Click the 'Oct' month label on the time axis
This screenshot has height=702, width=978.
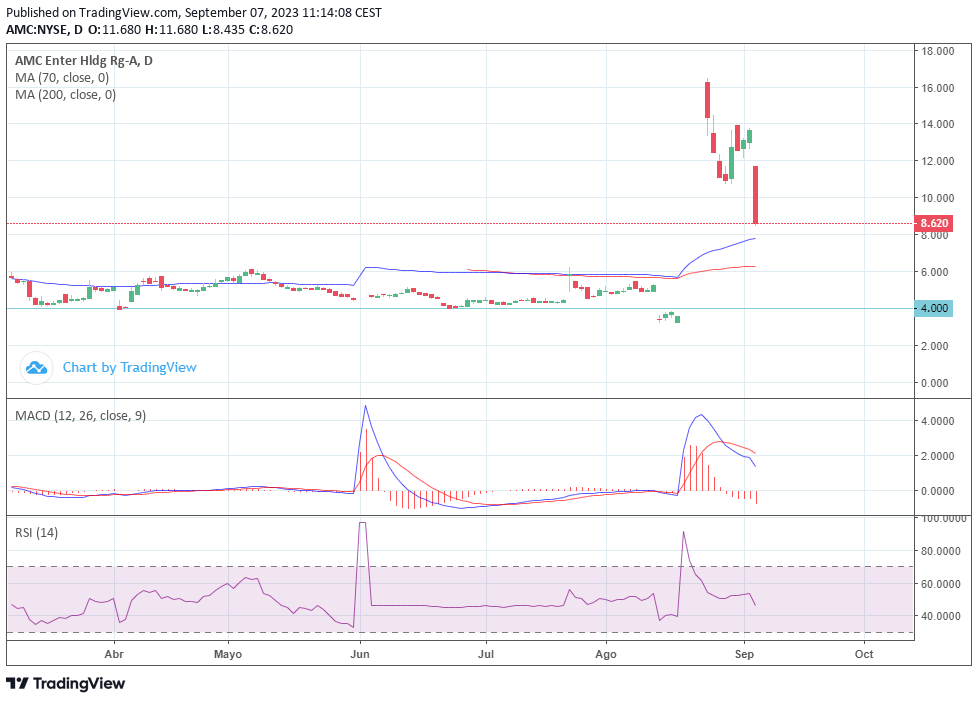[864, 654]
